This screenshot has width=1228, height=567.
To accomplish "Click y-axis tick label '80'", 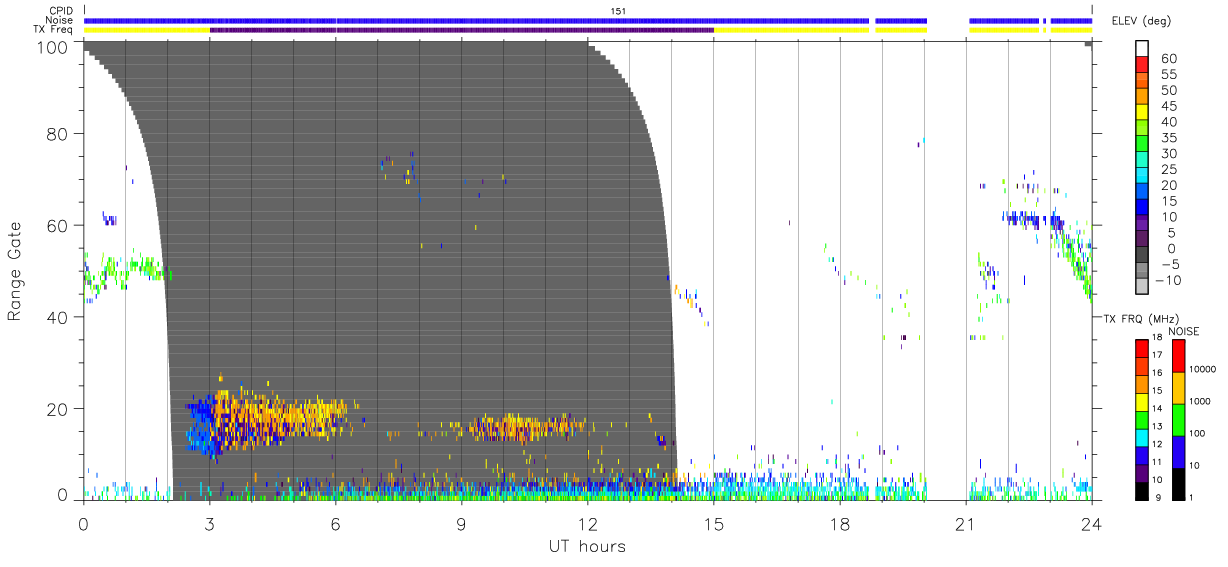I will [59, 134].
